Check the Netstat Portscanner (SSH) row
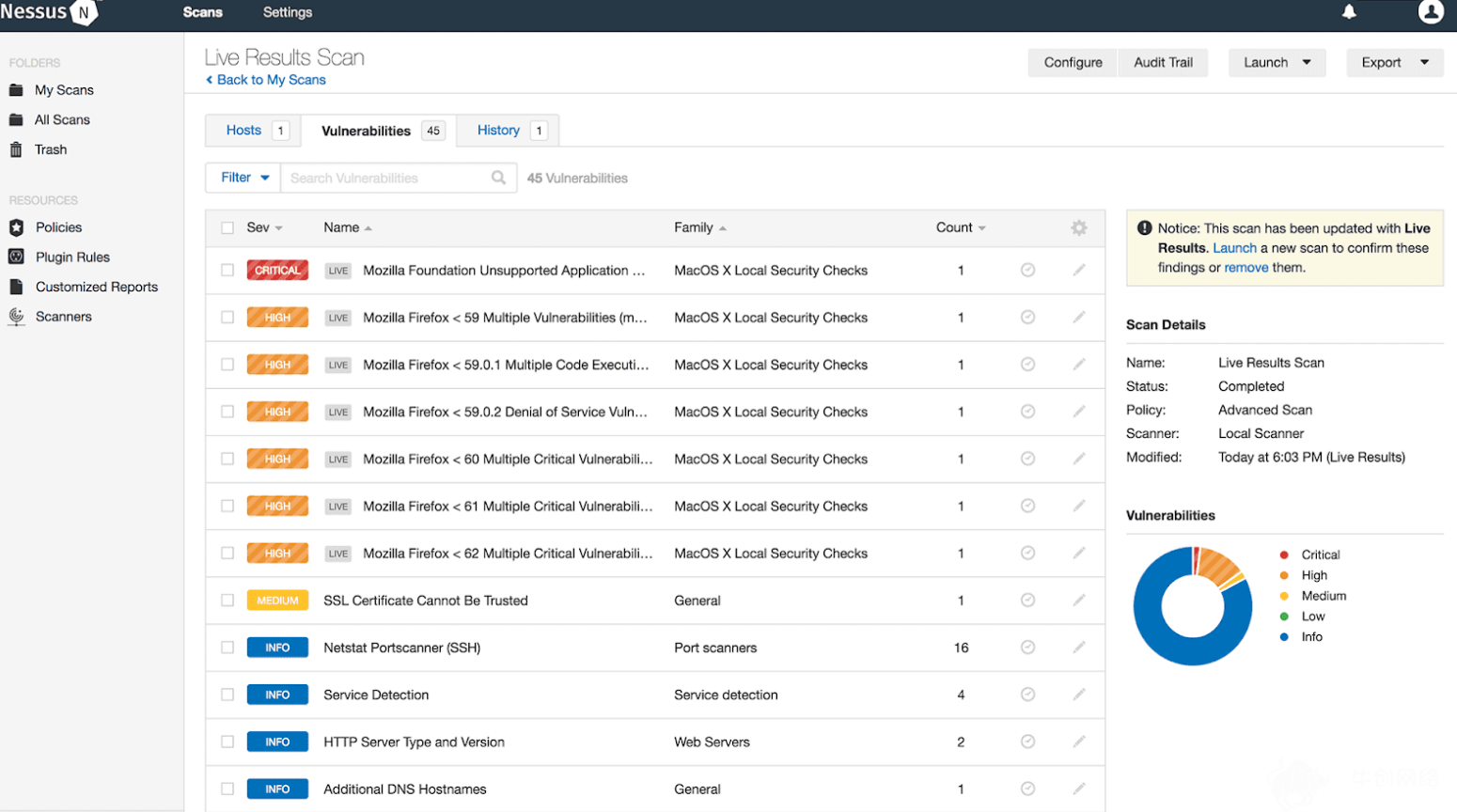 point(227,648)
